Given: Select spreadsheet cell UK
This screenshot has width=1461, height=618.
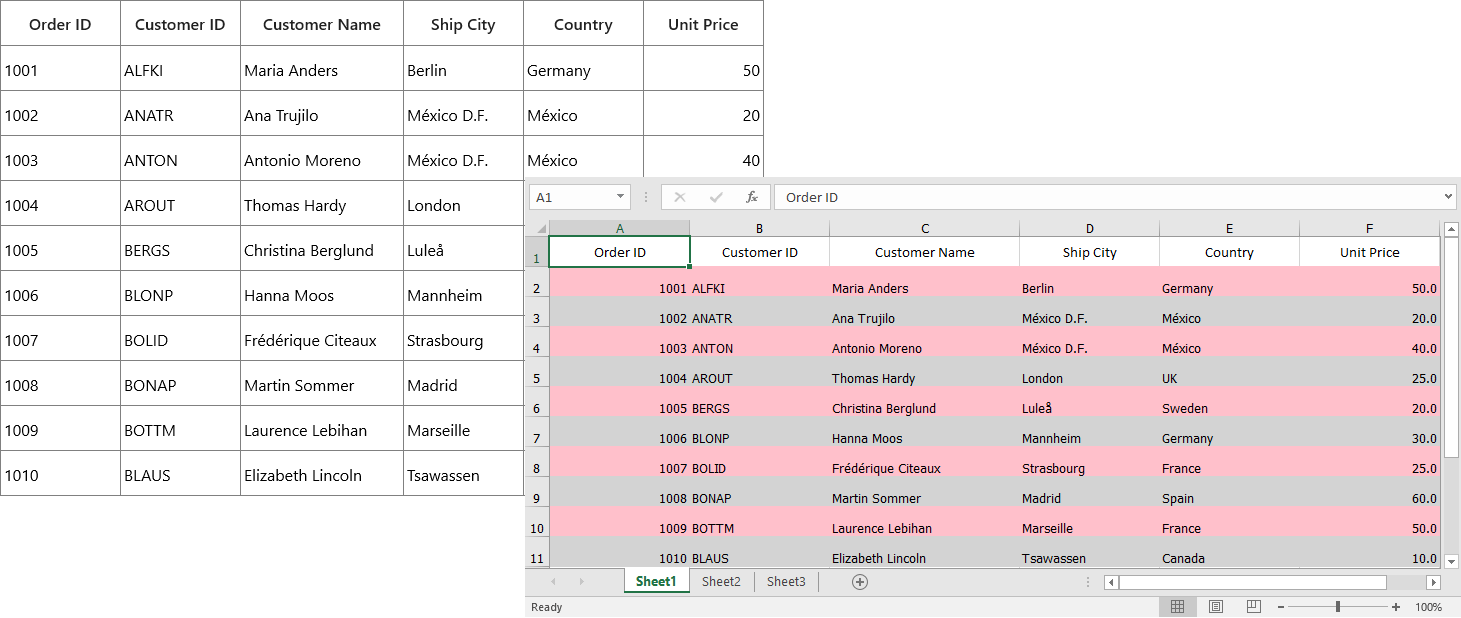Looking at the screenshot, I should (1230, 372).
